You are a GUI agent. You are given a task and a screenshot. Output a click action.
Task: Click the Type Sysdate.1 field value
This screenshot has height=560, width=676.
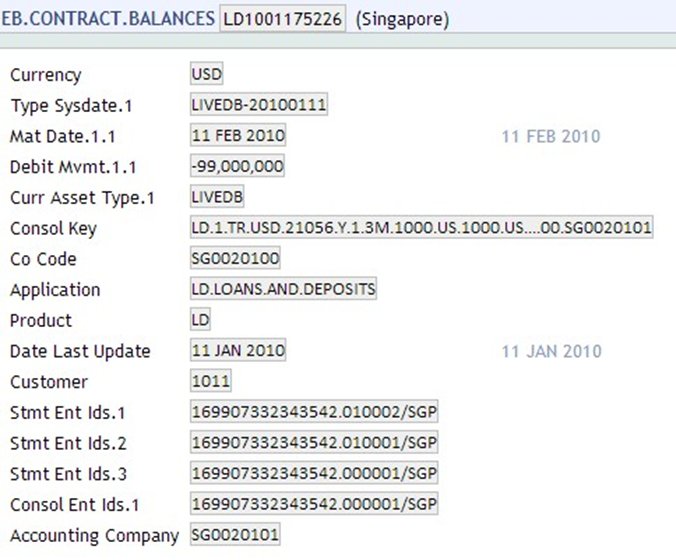(259, 105)
